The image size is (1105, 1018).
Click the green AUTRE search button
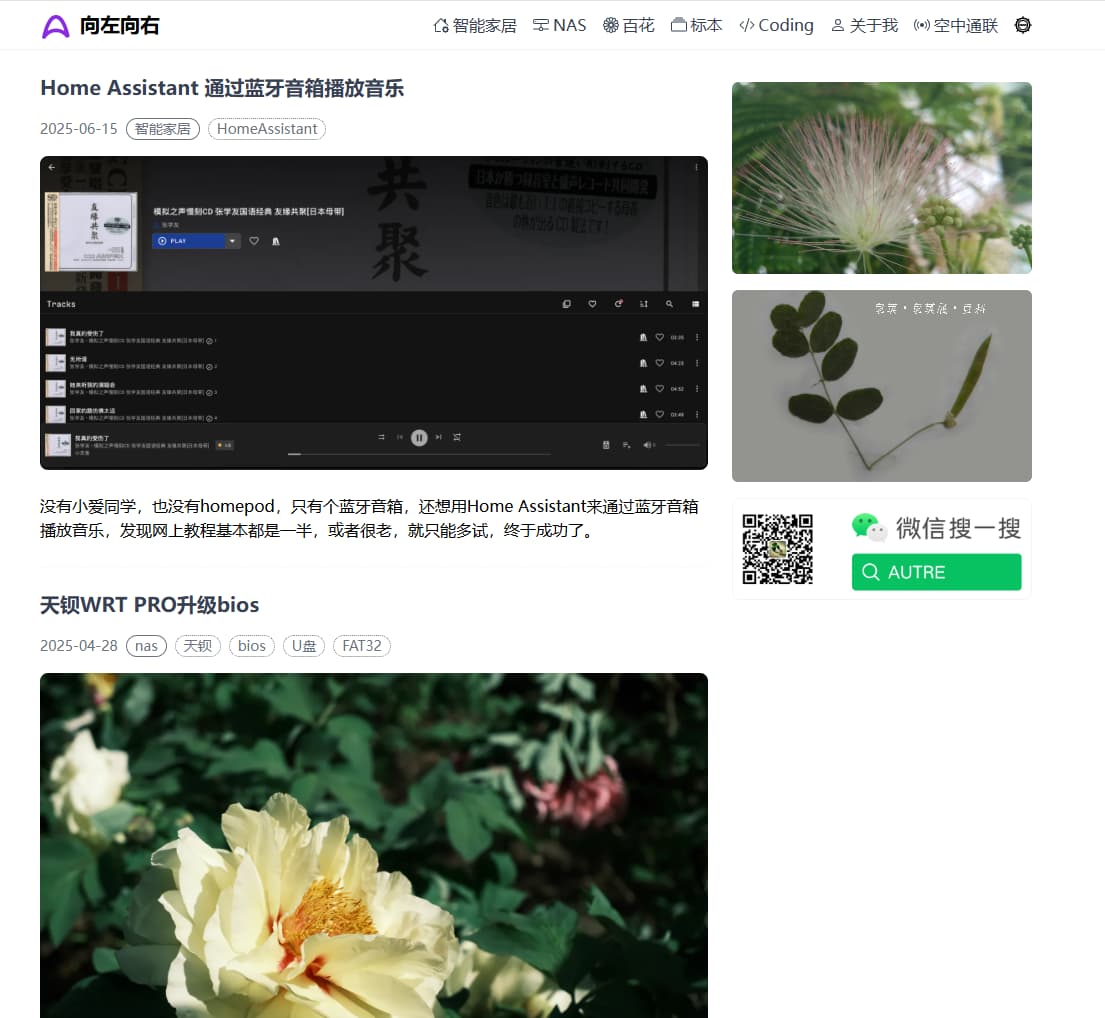point(936,572)
